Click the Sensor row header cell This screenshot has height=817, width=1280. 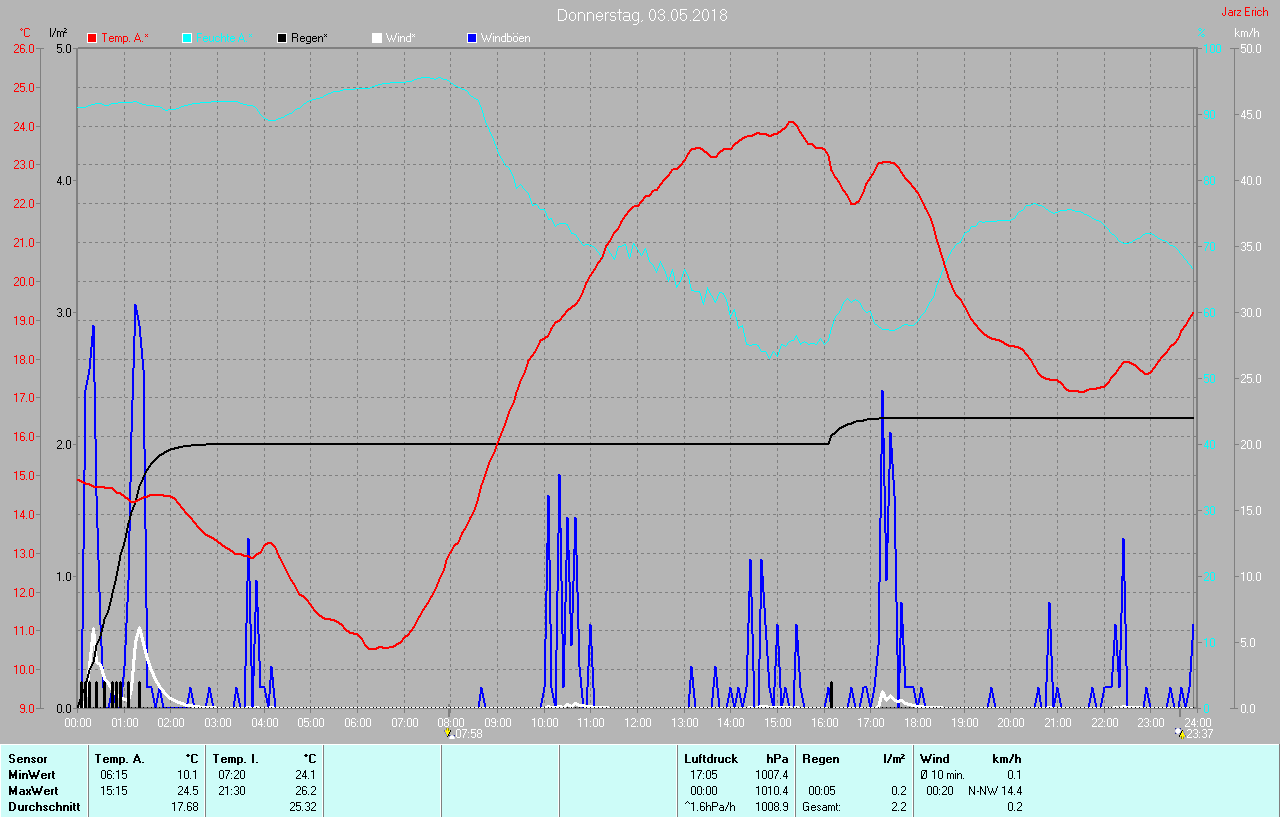[x=28, y=759]
